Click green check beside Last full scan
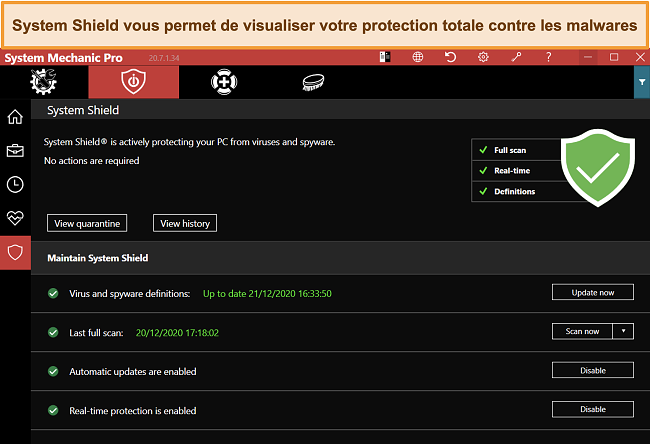Image resolution: width=650 pixels, height=444 pixels. pos(53,332)
